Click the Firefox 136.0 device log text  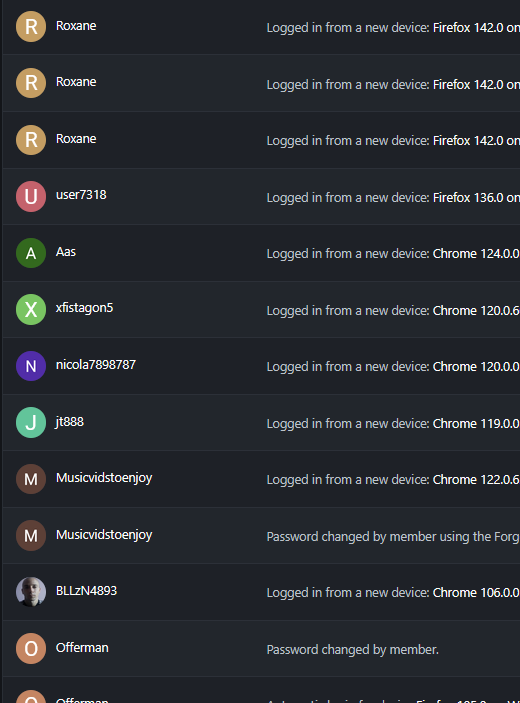(393, 198)
